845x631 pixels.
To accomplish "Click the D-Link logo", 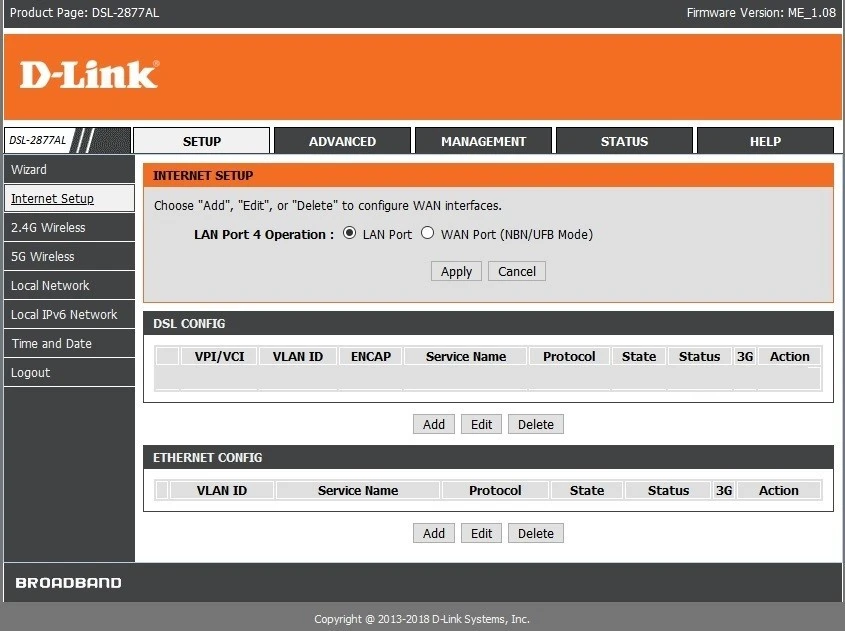I will [x=89, y=74].
